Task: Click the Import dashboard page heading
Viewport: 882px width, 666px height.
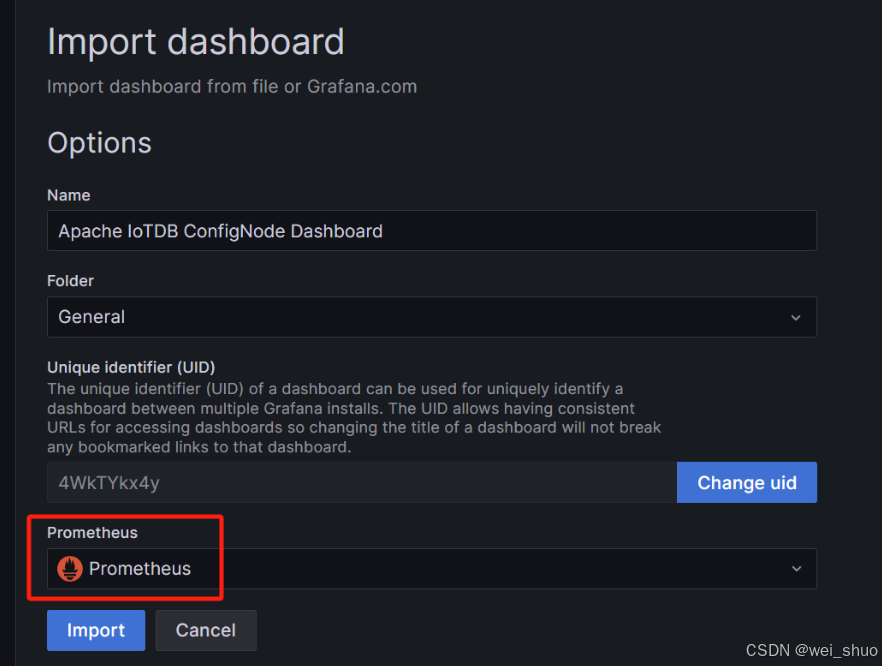Action: coord(196,42)
